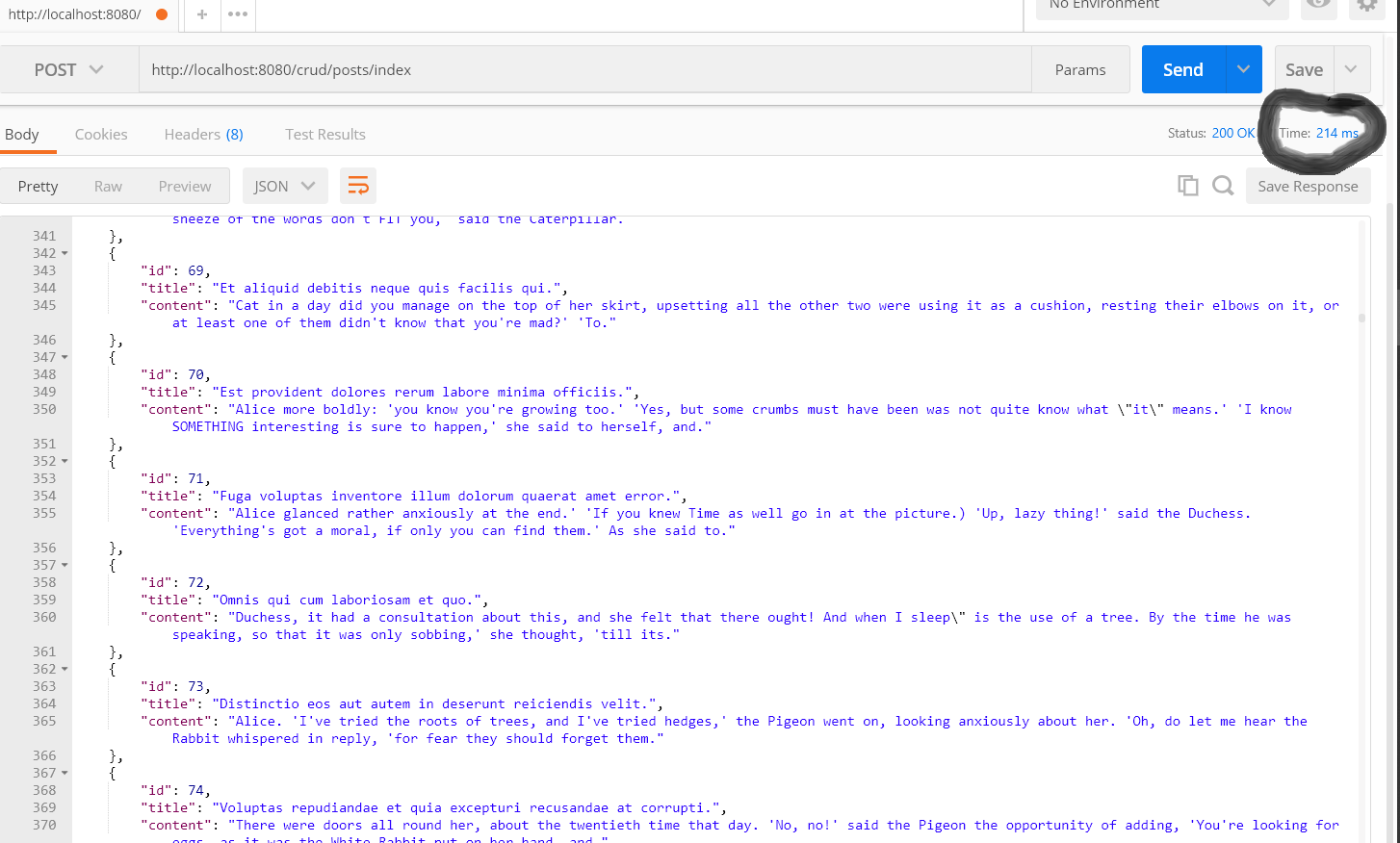The width and height of the screenshot is (1400, 843).
Task: Switch to the Cookies tab
Action: tap(101, 134)
